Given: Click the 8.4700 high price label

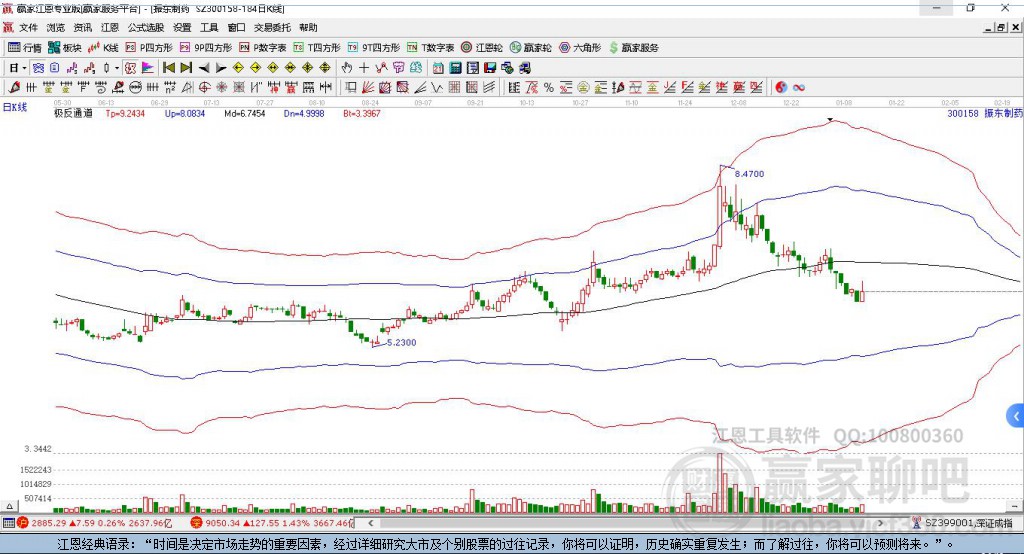Looking at the screenshot, I should 749,174.
